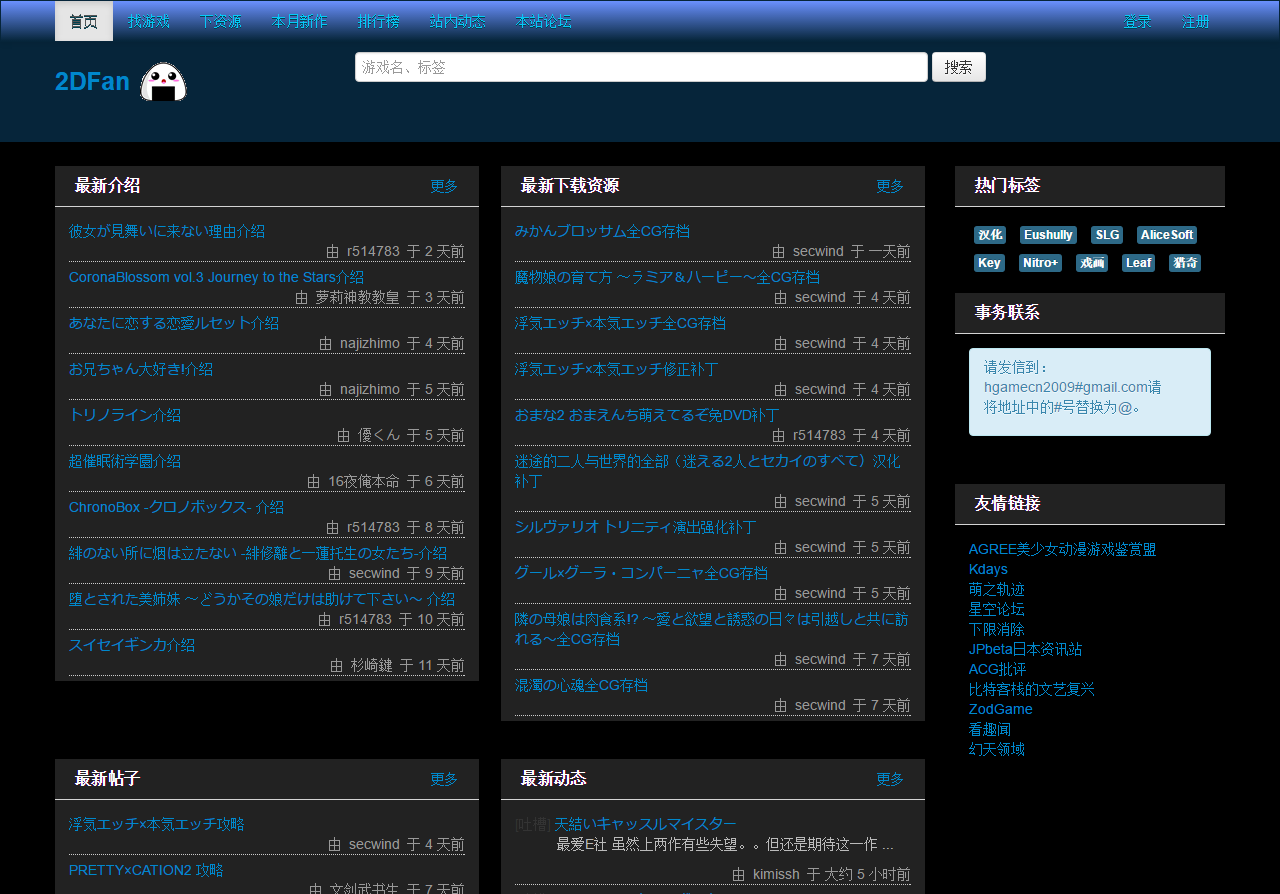Click the 登录 login link
1280x894 pixels.
[x=1137, y=22]
